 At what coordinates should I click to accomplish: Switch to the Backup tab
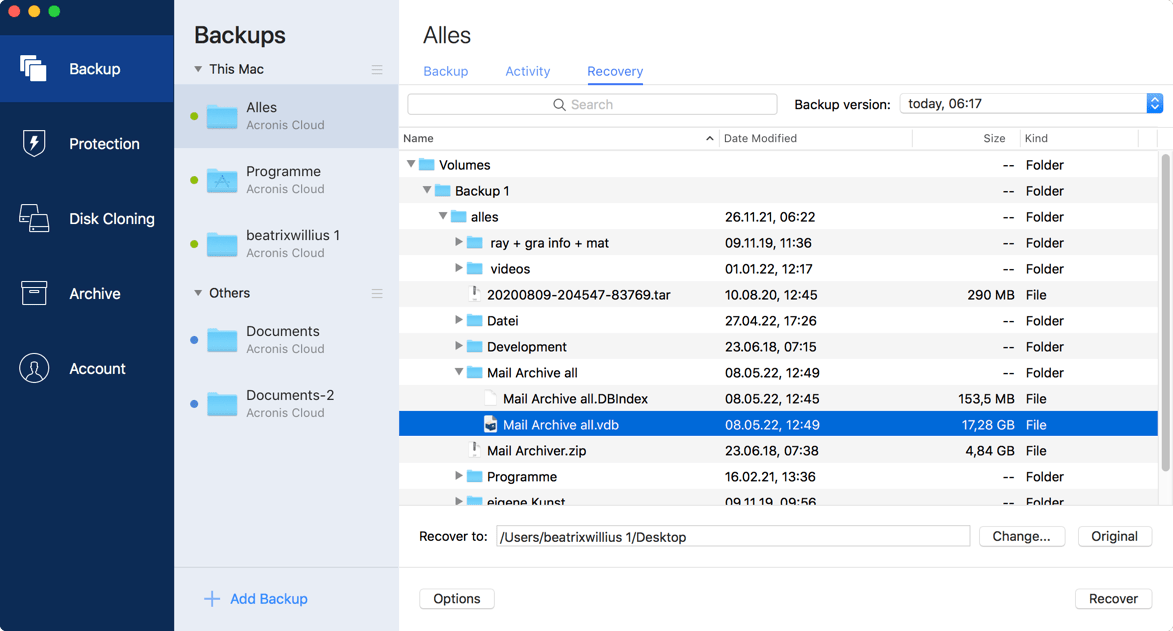pos(445,71)
